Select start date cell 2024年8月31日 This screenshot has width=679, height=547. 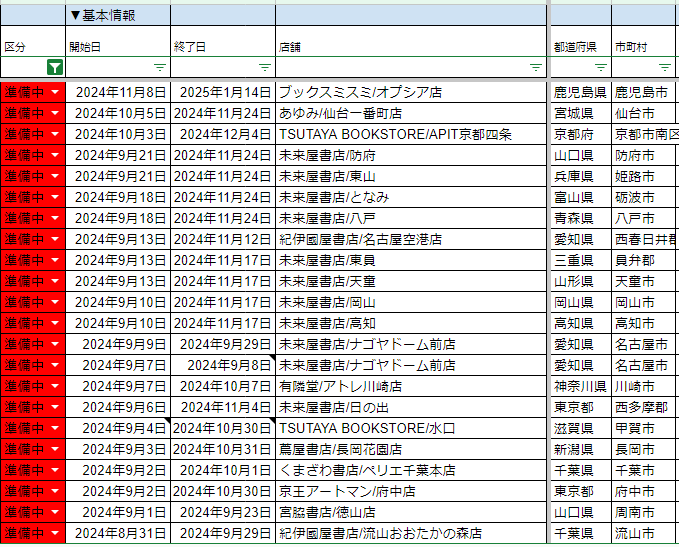[x=118, y=533]
